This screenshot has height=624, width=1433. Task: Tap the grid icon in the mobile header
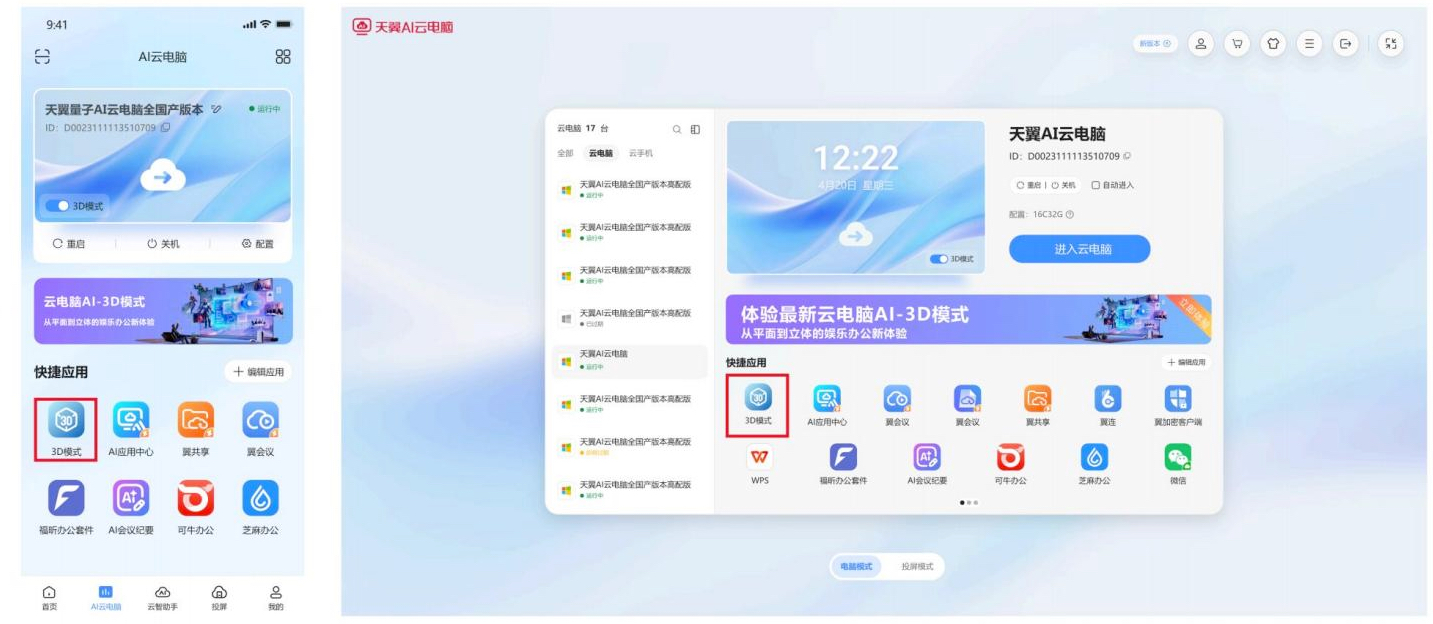[283, 57]
